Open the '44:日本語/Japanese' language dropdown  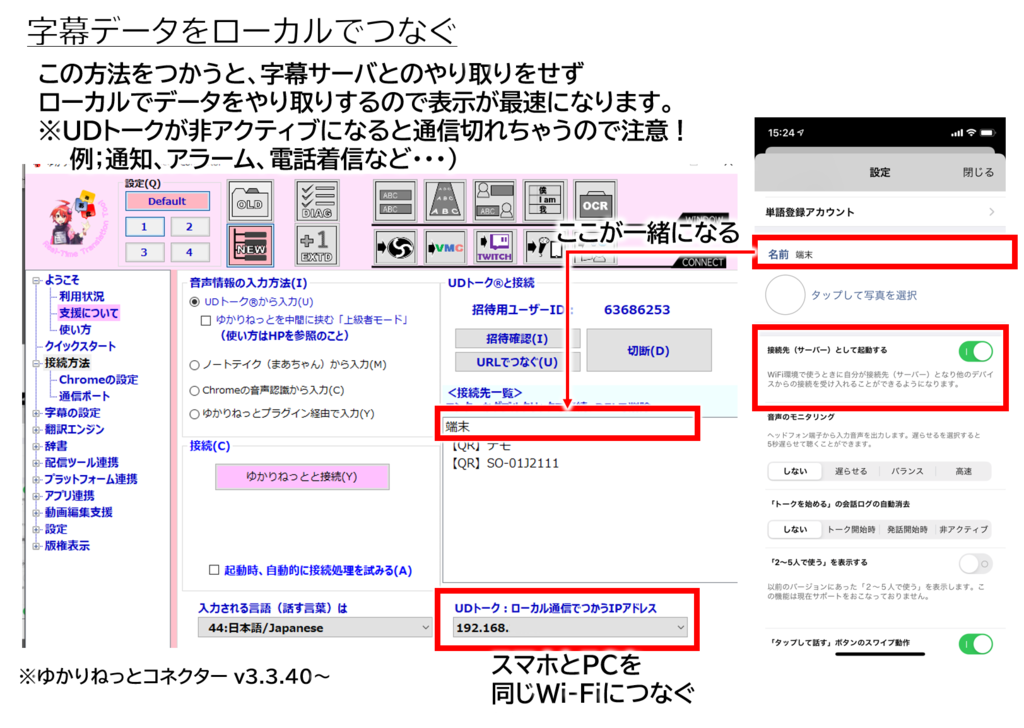(x=315, y=627)
